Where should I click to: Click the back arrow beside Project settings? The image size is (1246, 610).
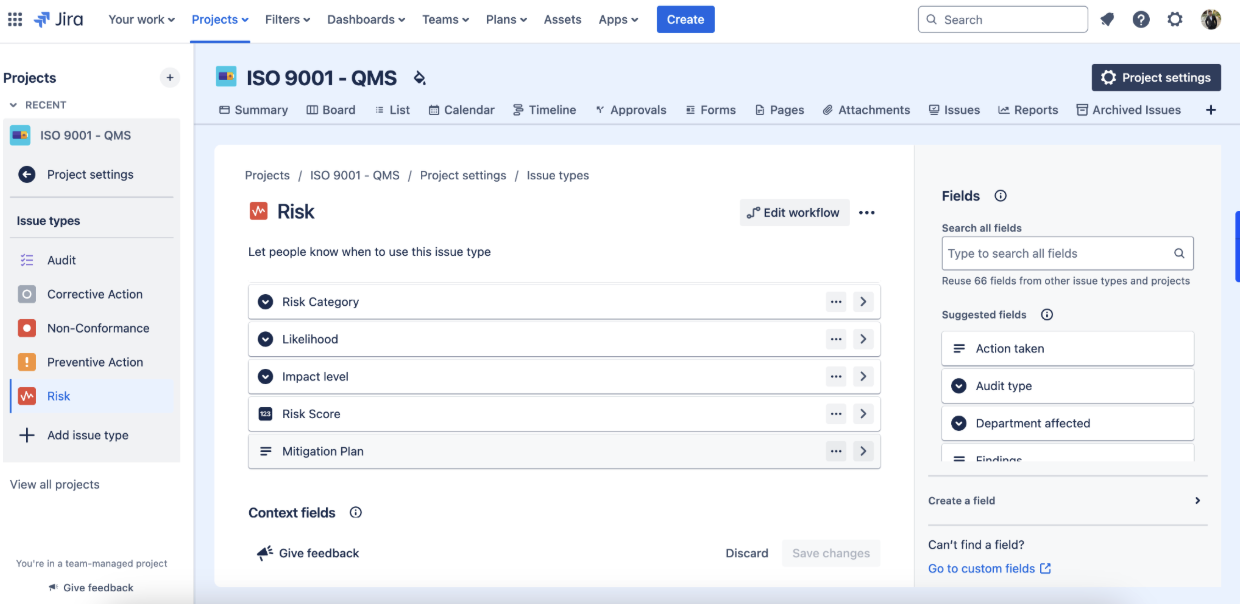click(x=27, y=174)
